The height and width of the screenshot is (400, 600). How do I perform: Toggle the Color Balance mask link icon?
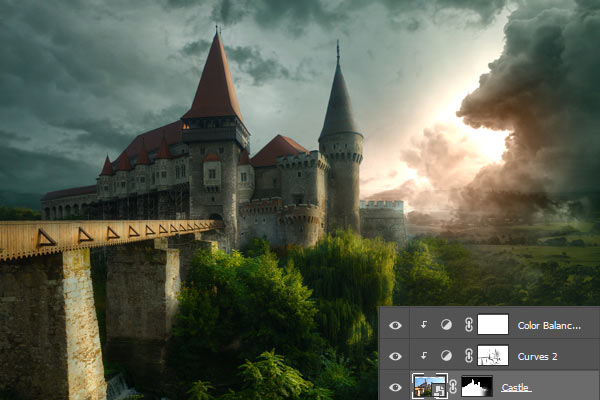[x=468, y=325]
